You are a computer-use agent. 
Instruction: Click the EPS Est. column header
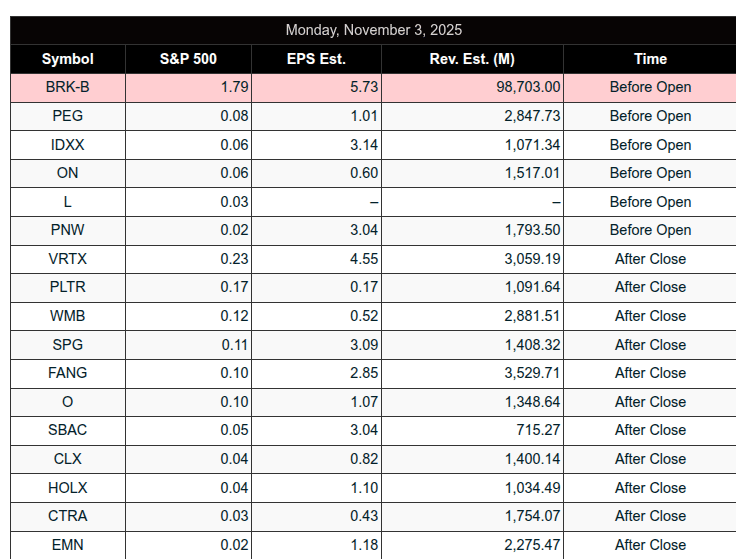316,59
